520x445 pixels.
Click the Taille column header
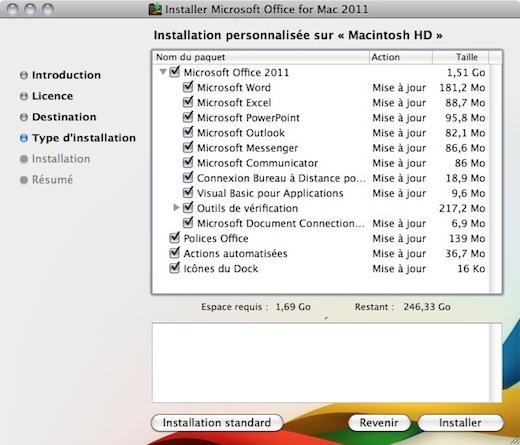click(x=460, y=57)
